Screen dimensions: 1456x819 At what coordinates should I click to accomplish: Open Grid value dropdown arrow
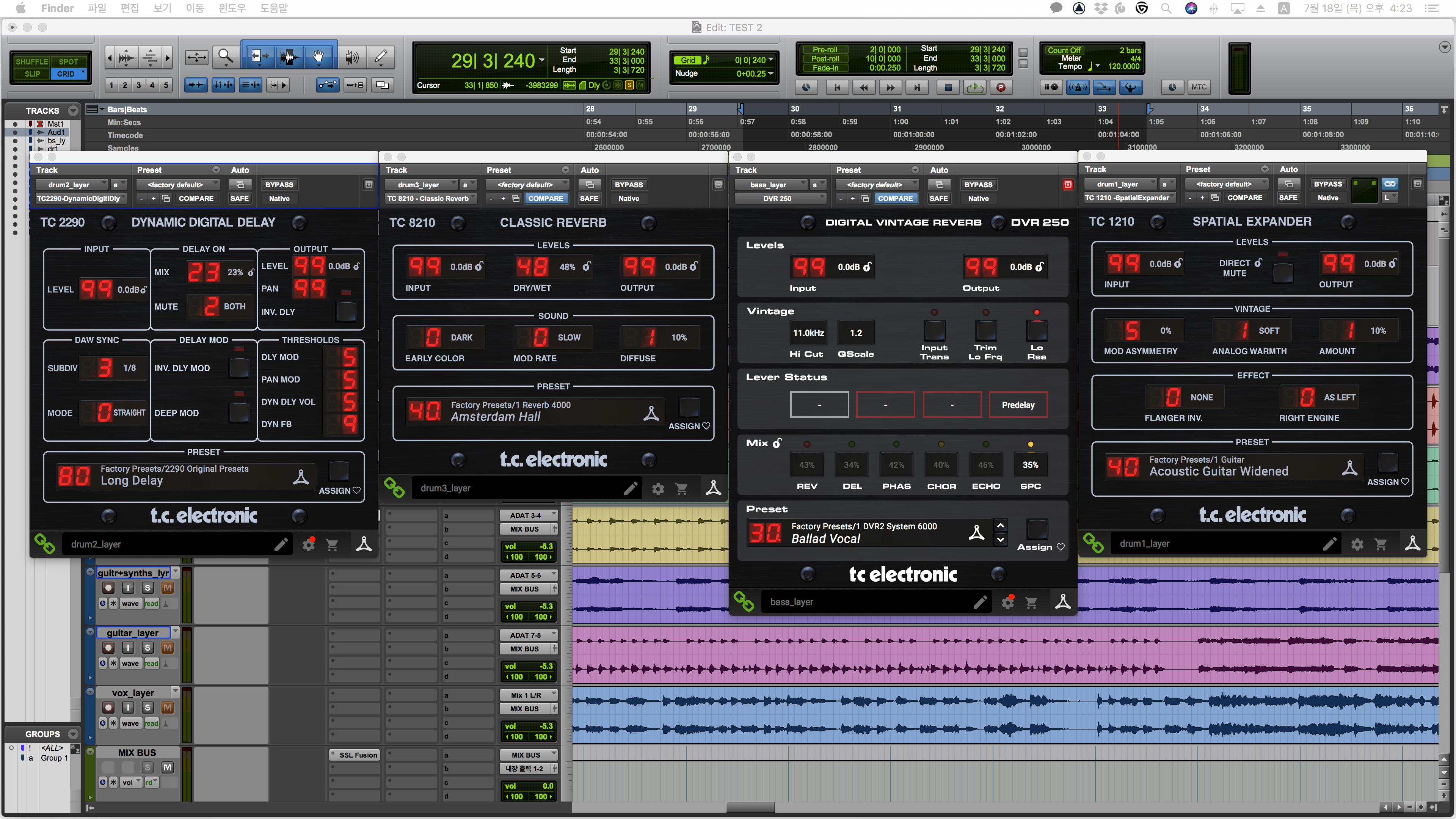(771, 60)
